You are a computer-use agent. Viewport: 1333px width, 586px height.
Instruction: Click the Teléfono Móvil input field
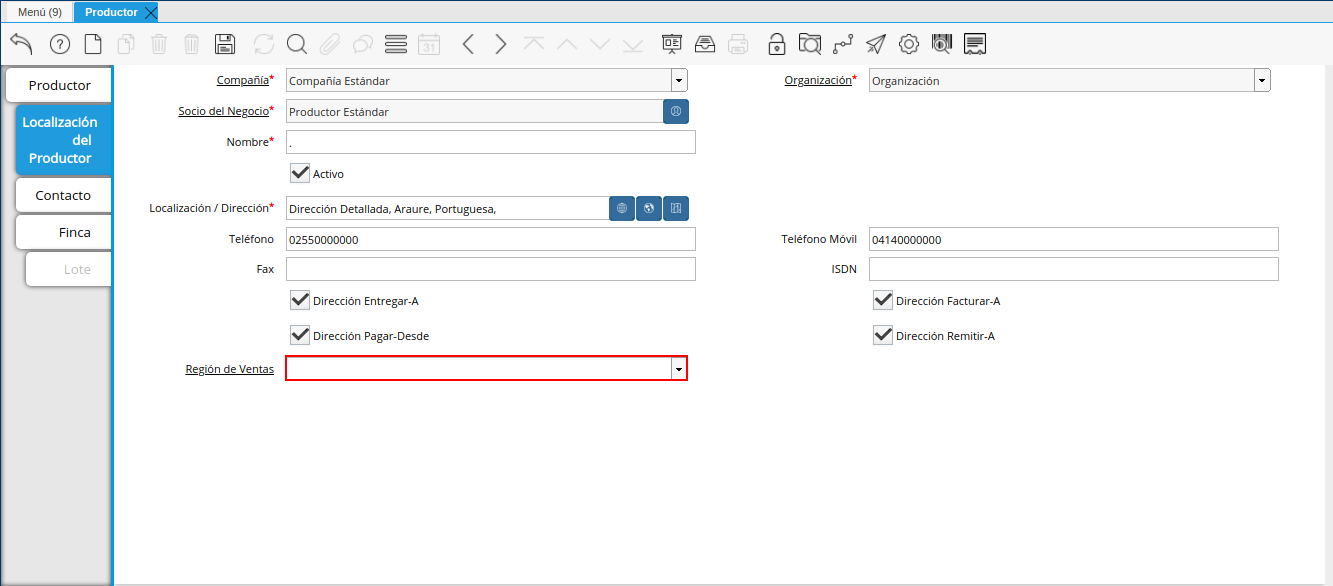pos(1074,239)
